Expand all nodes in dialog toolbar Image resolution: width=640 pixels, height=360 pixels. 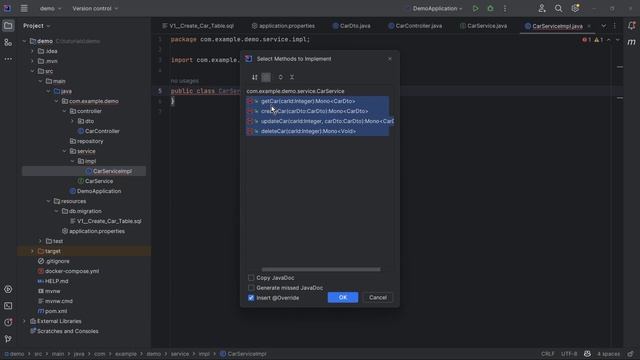280,77
